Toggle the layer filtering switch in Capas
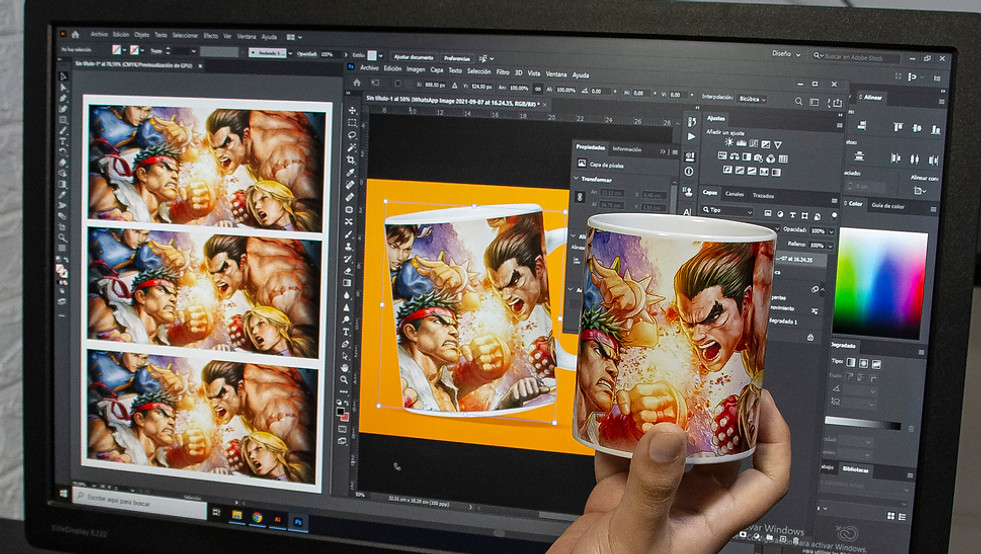981x554 pixels. pyautogui.click(x=834, y=215)
